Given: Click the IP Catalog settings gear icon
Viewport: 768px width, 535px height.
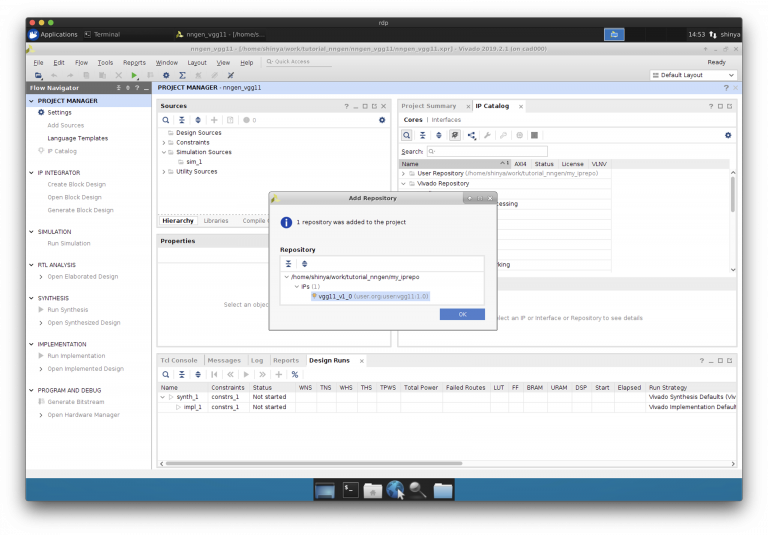Looking at the screenshot, I should [727, 135].
